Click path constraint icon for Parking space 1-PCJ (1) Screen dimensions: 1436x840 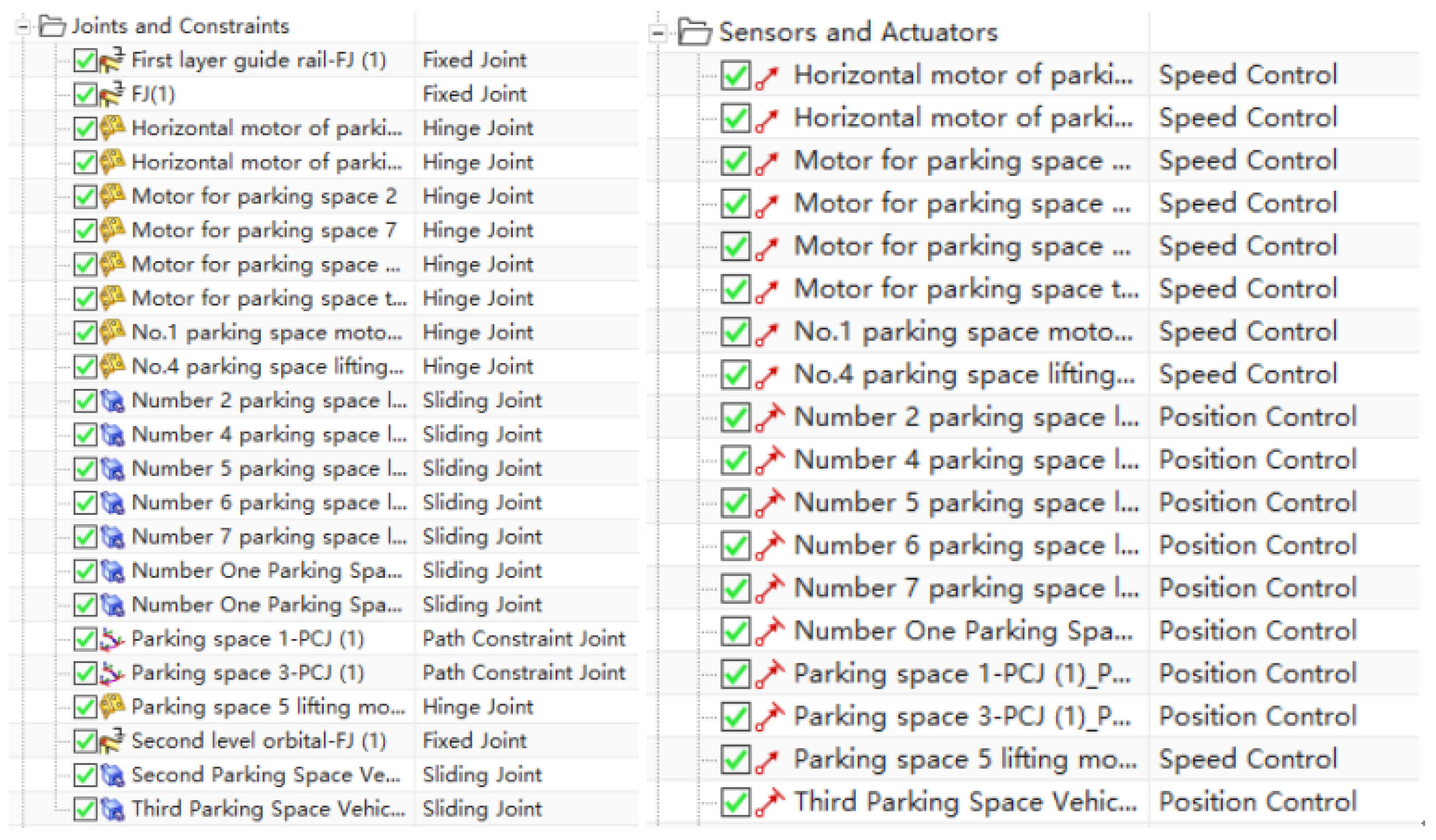point(112,639)
